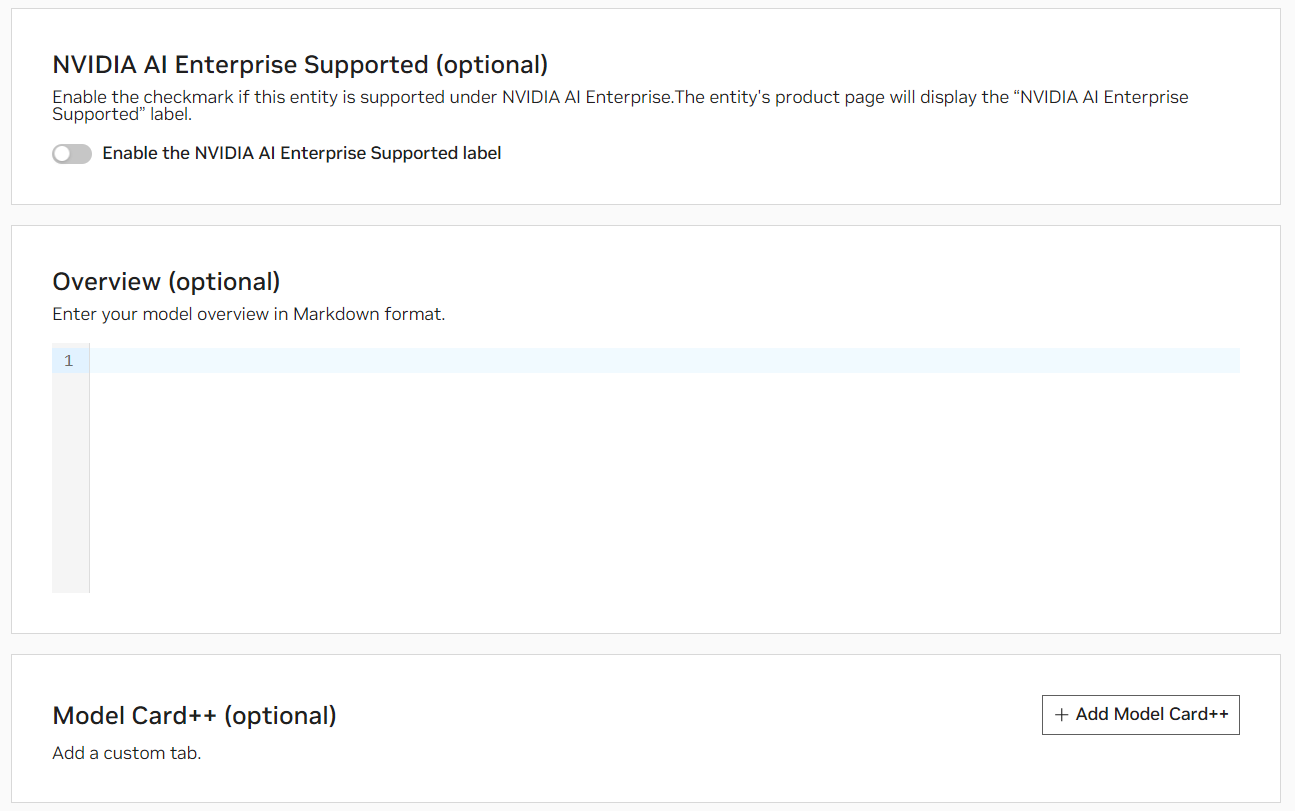Select line number 1 in the editor gutter

click(x=69, y=361)
